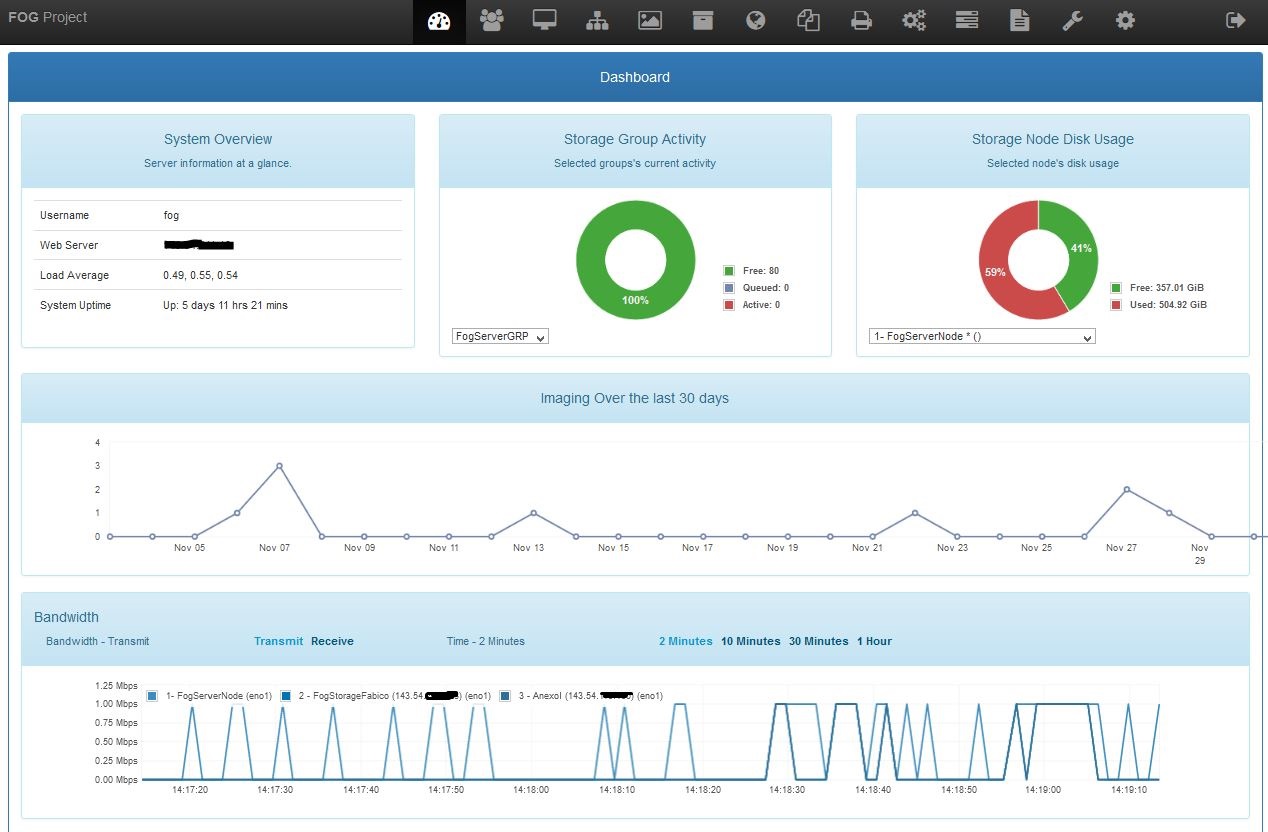Open the Printers icon in navbar

pyautogui.click(x=861, y=20)
